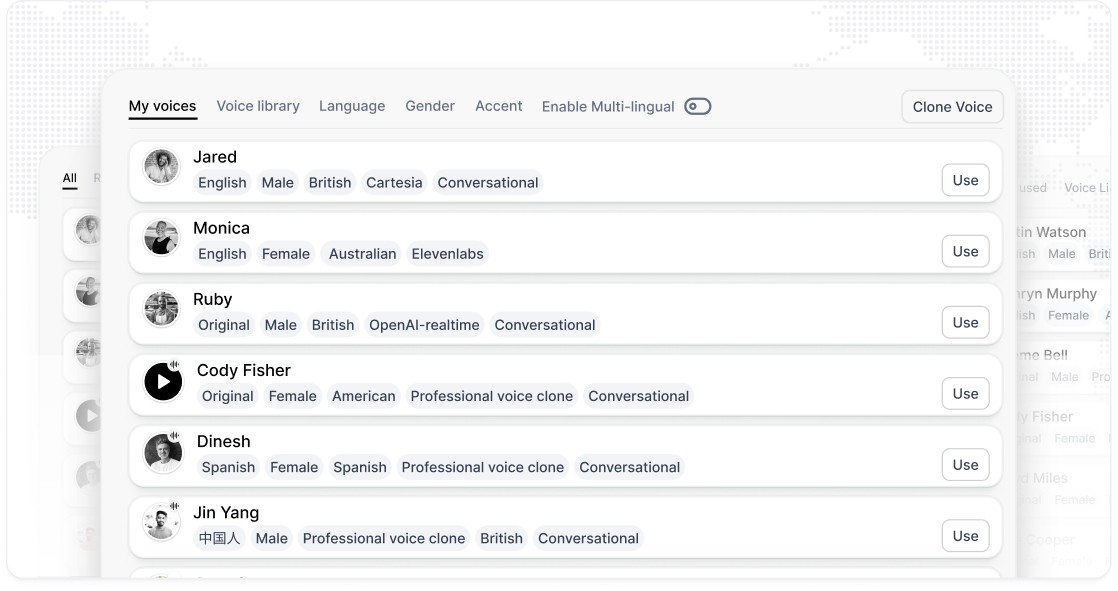Switch to the Voice library tab
This screenshot has height=591, width=1118.
click(x=258, y=106)
